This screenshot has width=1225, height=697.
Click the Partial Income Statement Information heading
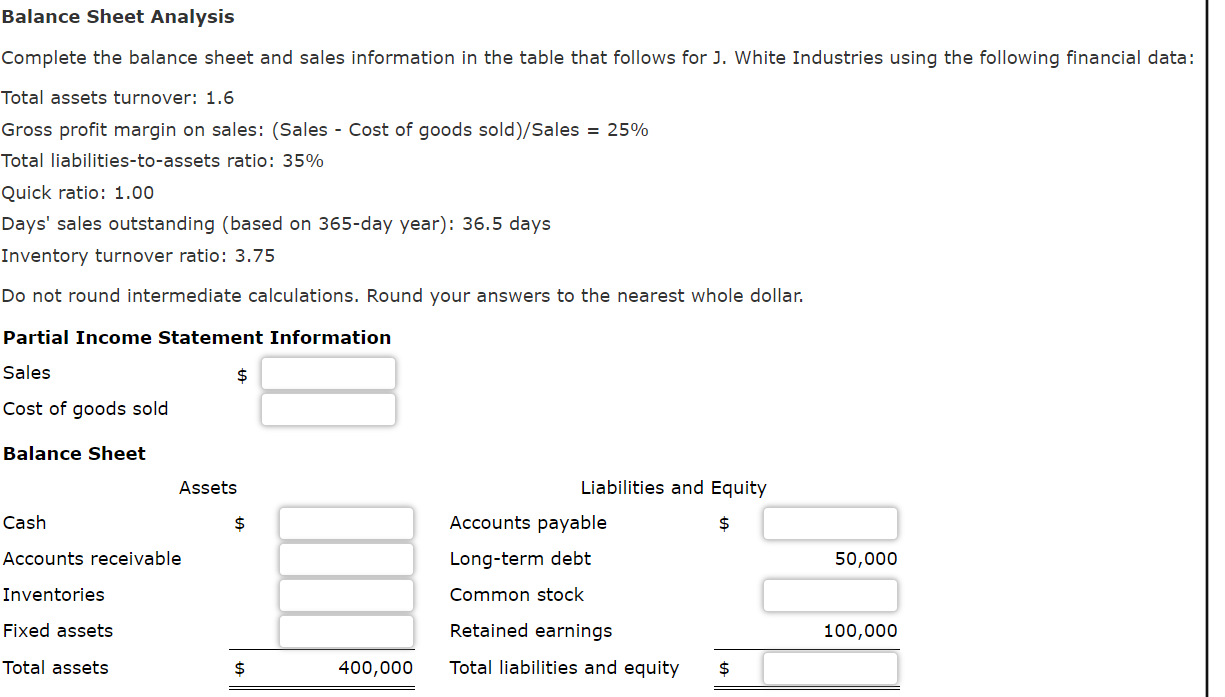point(197,338)
